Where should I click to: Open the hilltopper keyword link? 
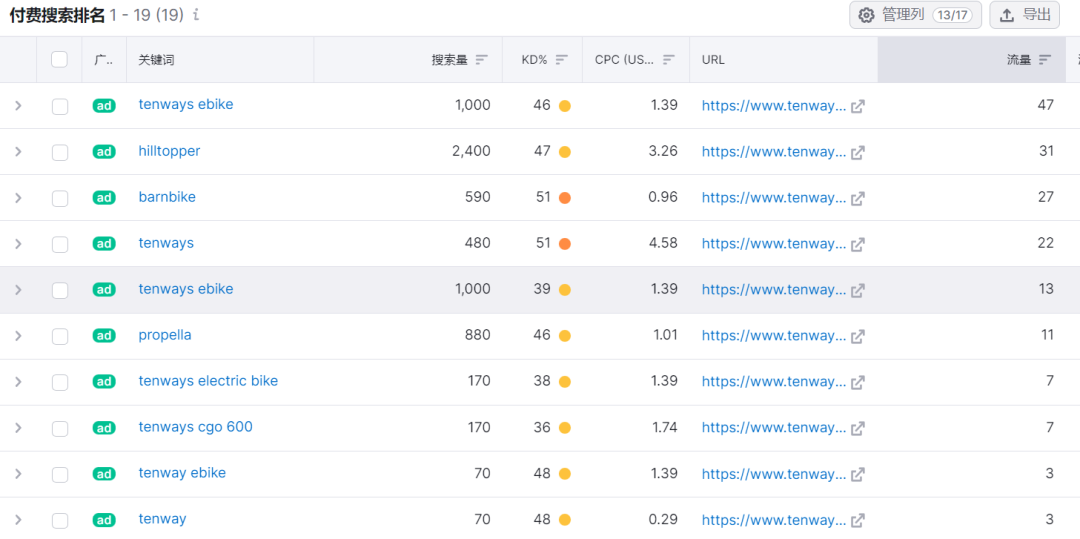click(x=169, y=151)
